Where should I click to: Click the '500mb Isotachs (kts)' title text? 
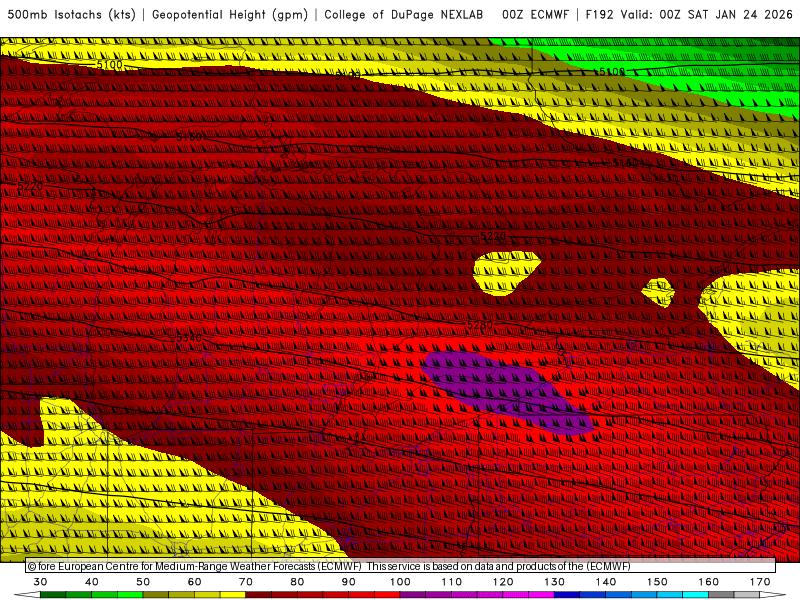(x=72, y=15)
